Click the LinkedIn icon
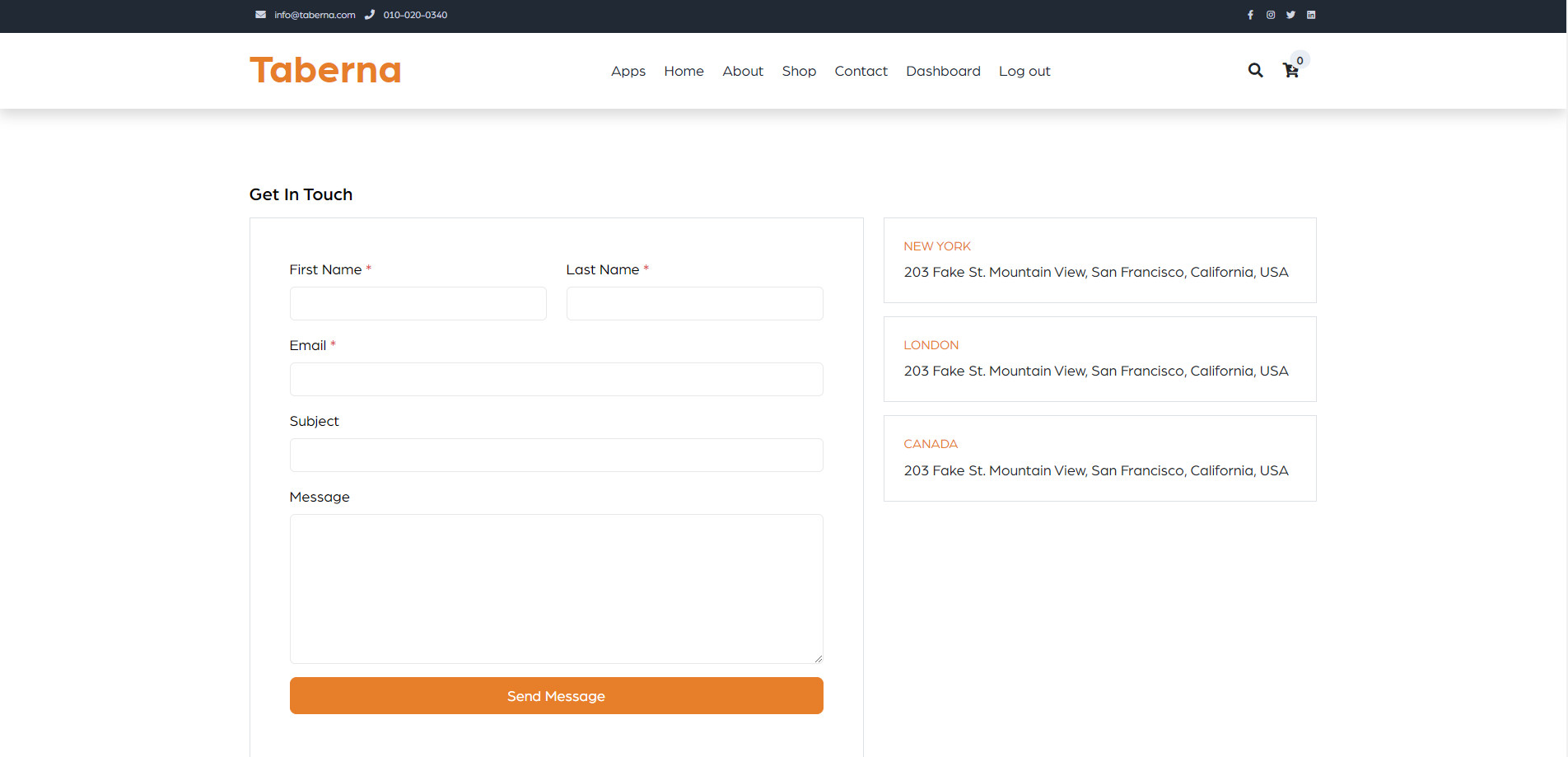The width and height of the screenshot is (1568, 757). pyautogui.click(x=1311, y=14)
